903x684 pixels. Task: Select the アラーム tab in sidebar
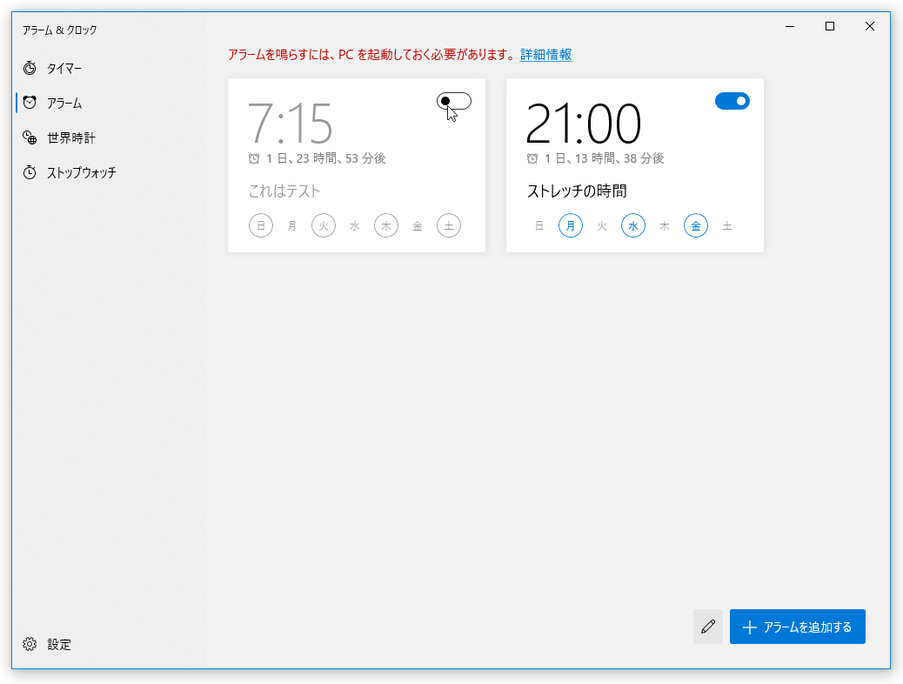coord(109,103)
